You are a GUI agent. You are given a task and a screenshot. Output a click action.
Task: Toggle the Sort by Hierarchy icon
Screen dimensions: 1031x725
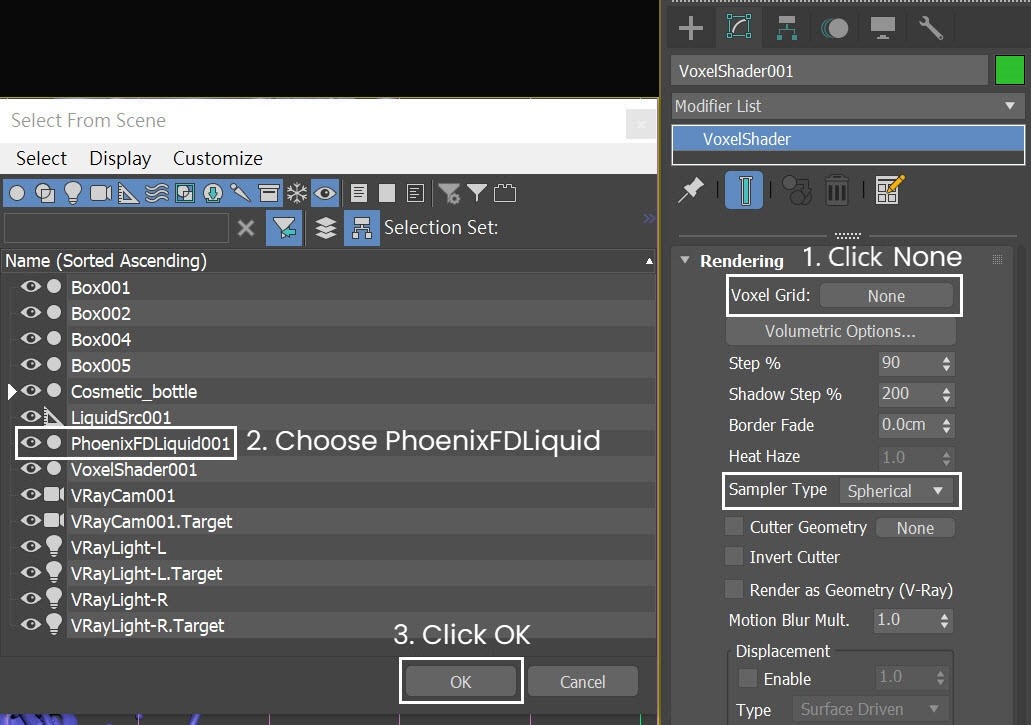[x=362, y=228]
